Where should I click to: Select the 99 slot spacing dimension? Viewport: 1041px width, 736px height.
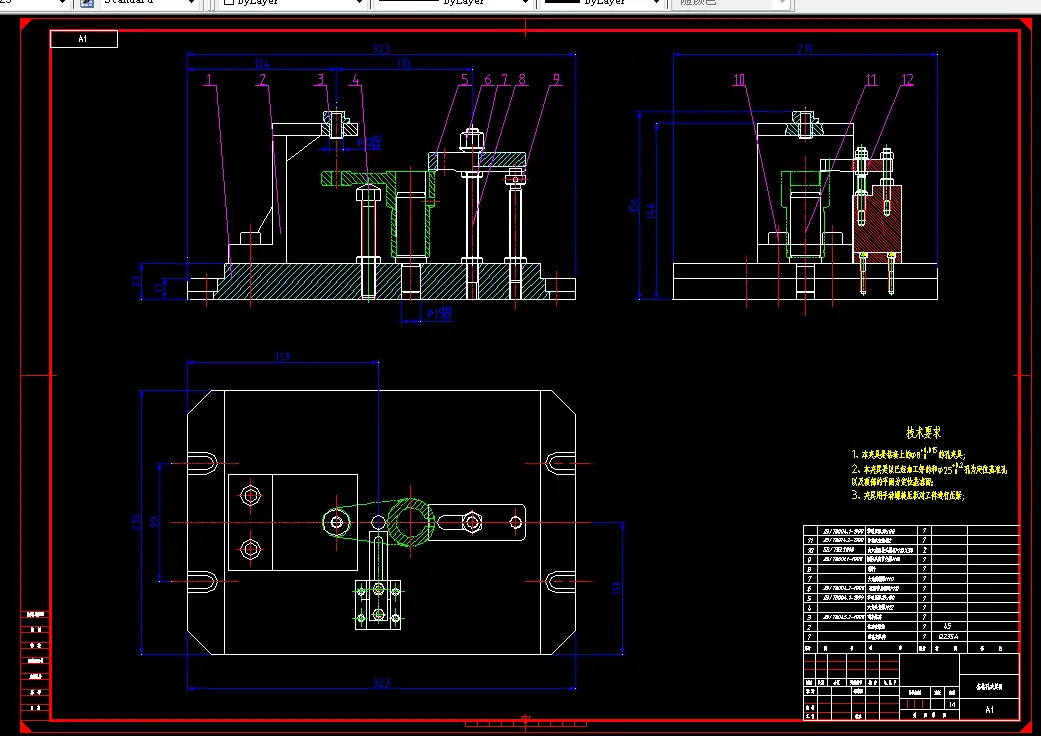[155, 522]
